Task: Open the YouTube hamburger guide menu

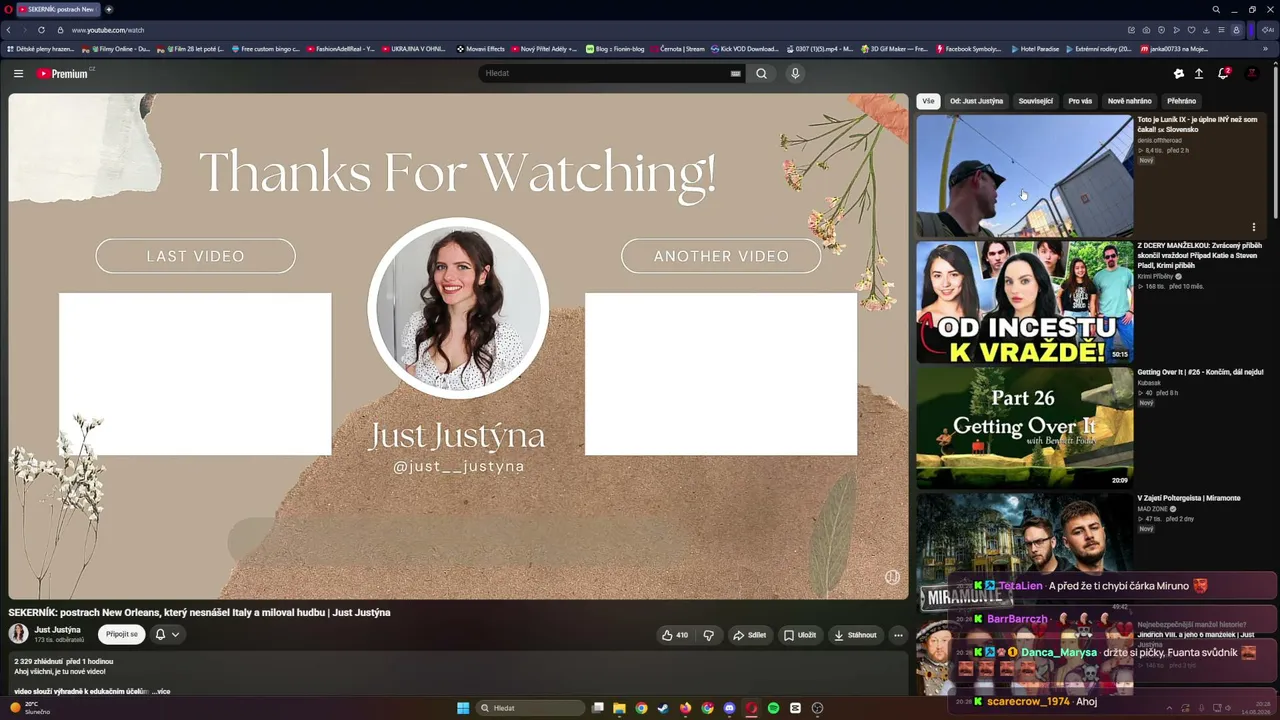Action: pos(18,73)
